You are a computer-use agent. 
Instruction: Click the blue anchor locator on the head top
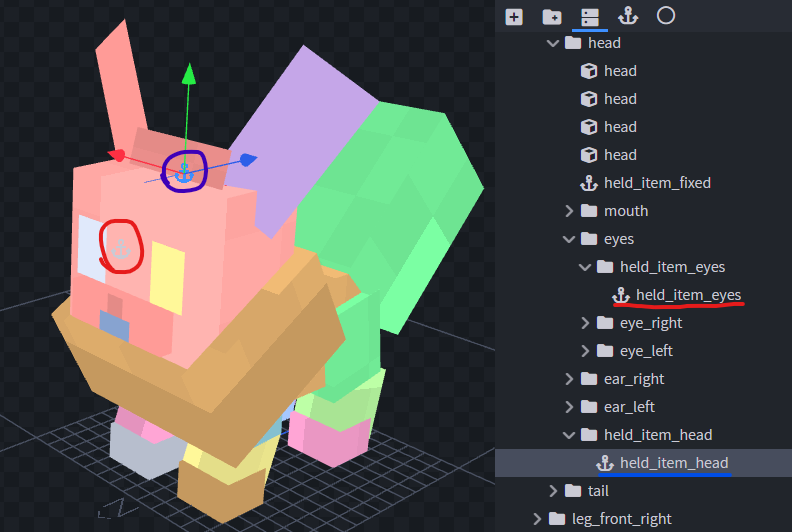click(184, 173)
